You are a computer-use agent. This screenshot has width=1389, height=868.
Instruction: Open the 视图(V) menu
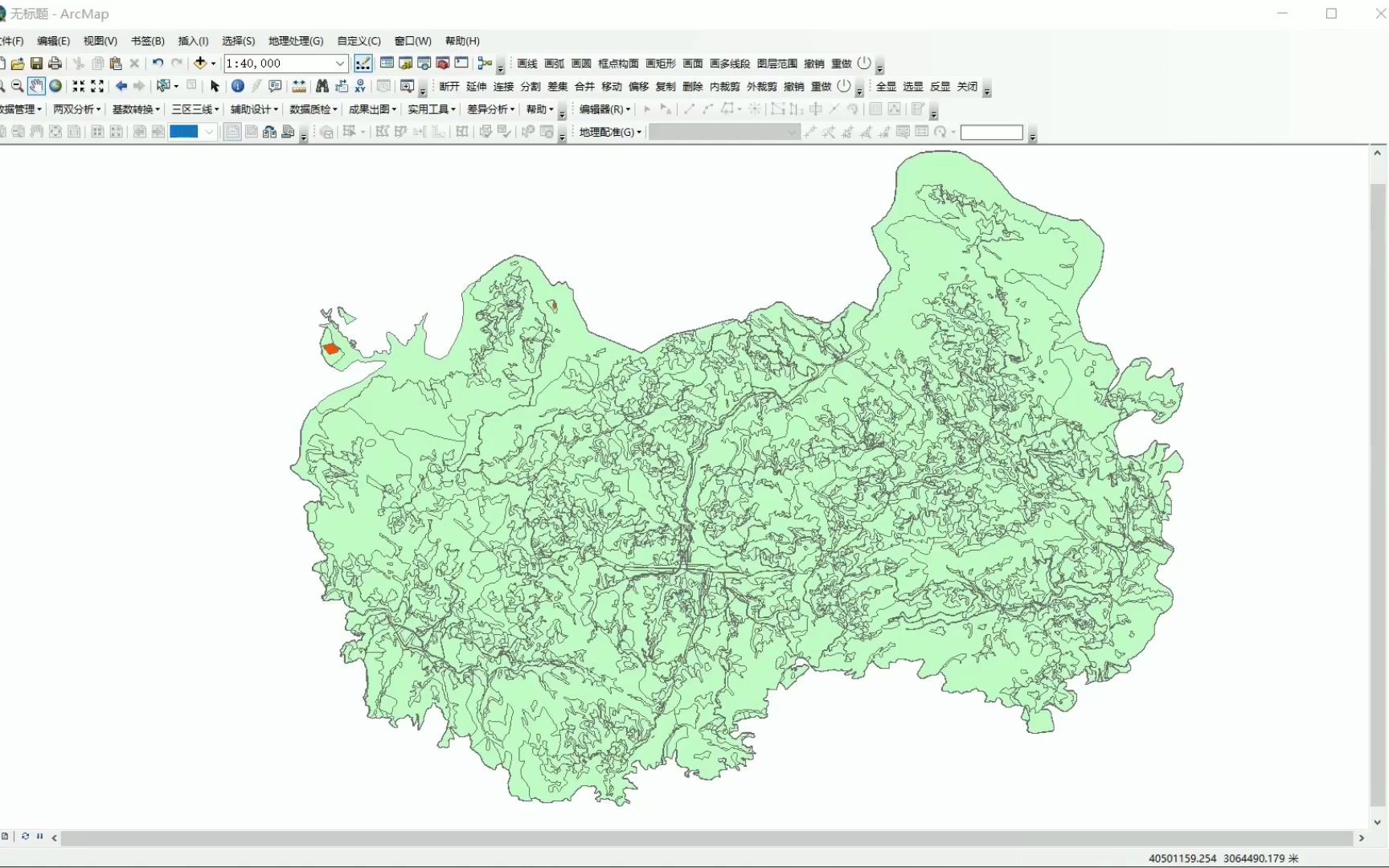(100, 41)
